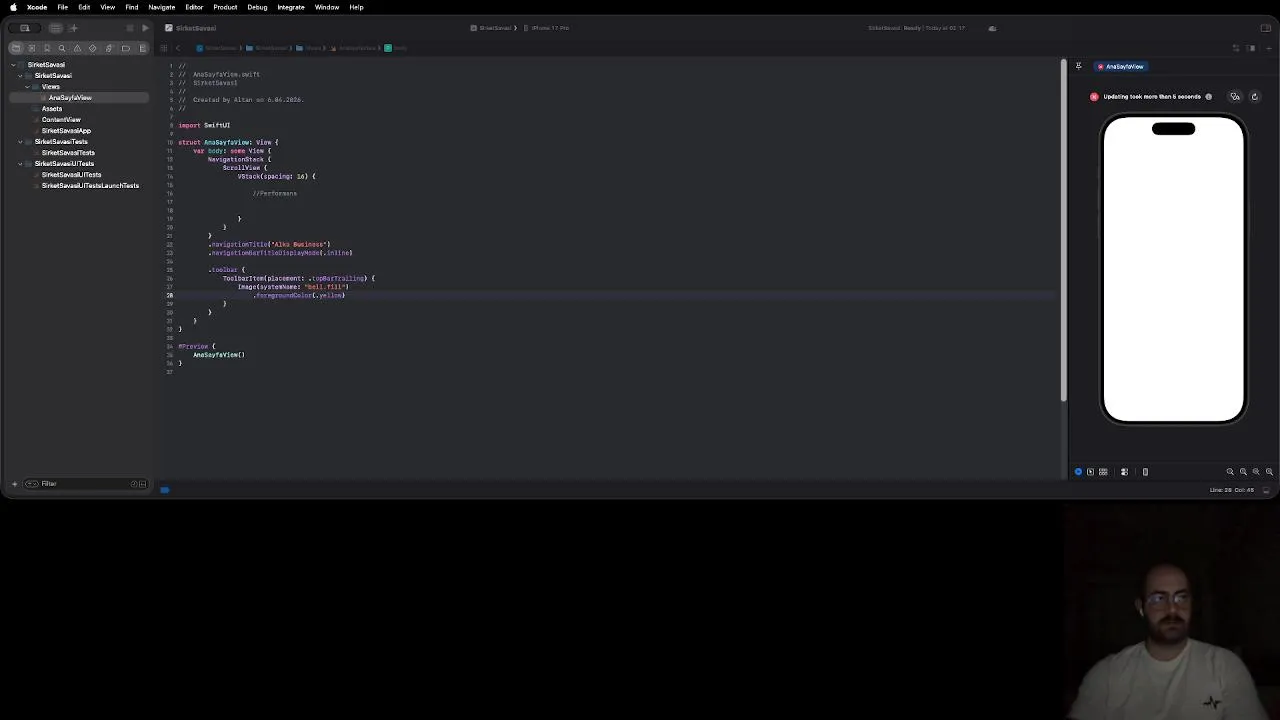Open the Integrate menu

pyautogui.click(x=291, y=7)
